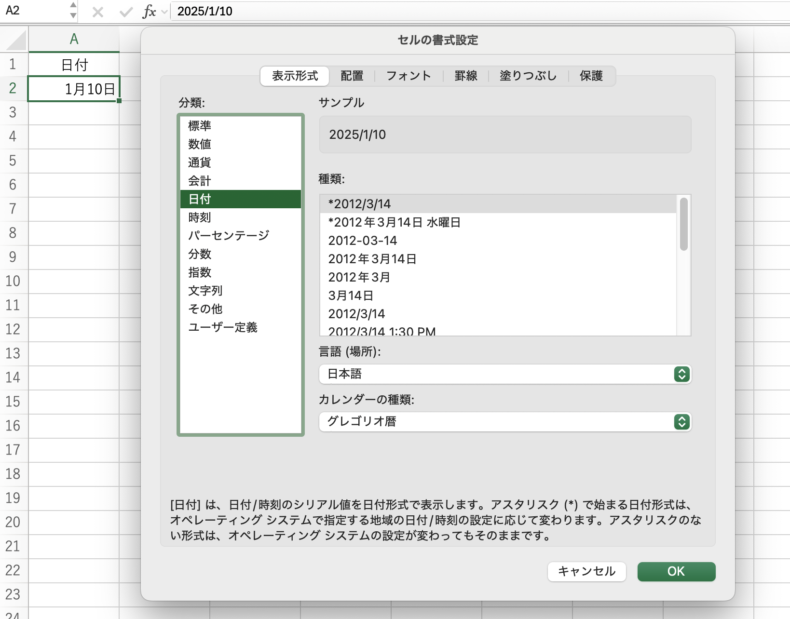Click the fx insert function icon
This screenshot has height=619, width=790.
148,12
